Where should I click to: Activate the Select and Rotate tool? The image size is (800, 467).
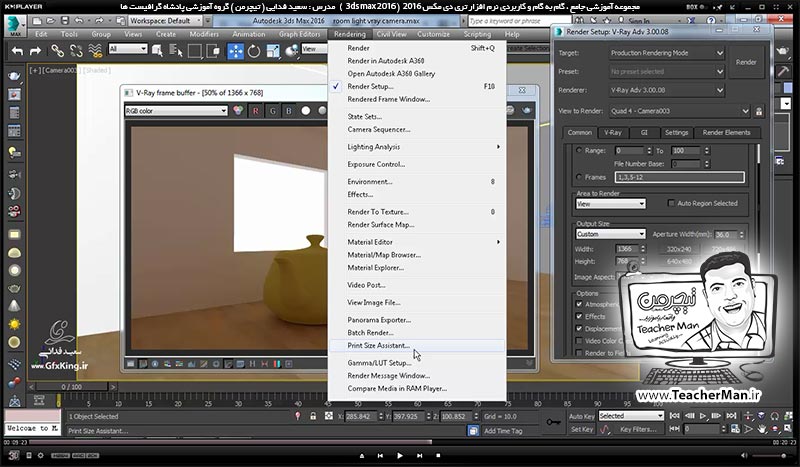(x=254, y=51)
